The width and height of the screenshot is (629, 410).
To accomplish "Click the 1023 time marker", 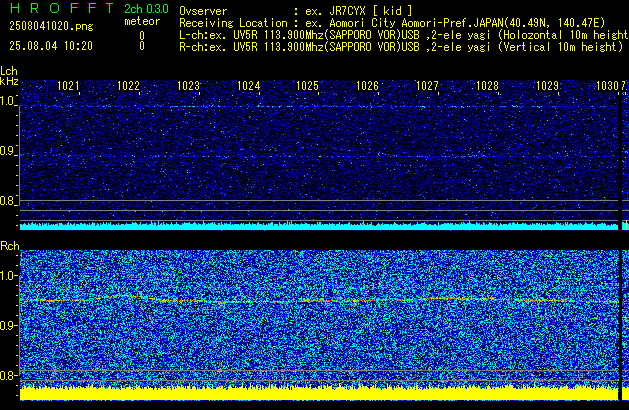I will pyautogui.click(x=188, y=86).
